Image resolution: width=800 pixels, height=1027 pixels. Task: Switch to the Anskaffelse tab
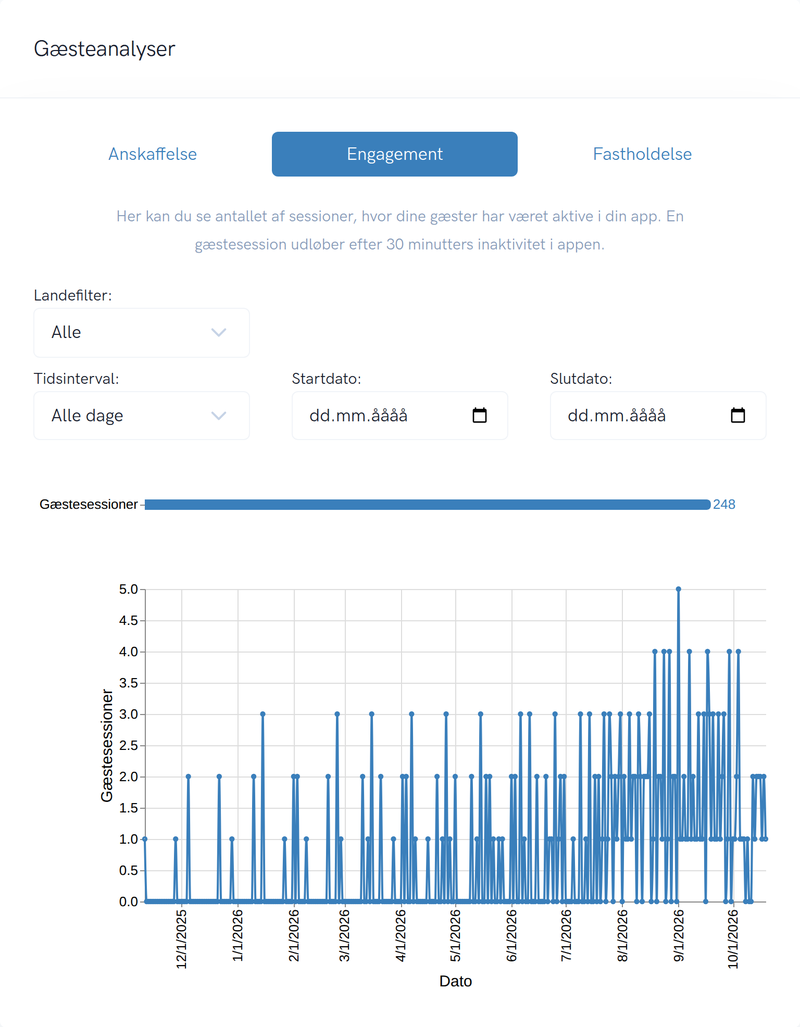click(153, 154)
